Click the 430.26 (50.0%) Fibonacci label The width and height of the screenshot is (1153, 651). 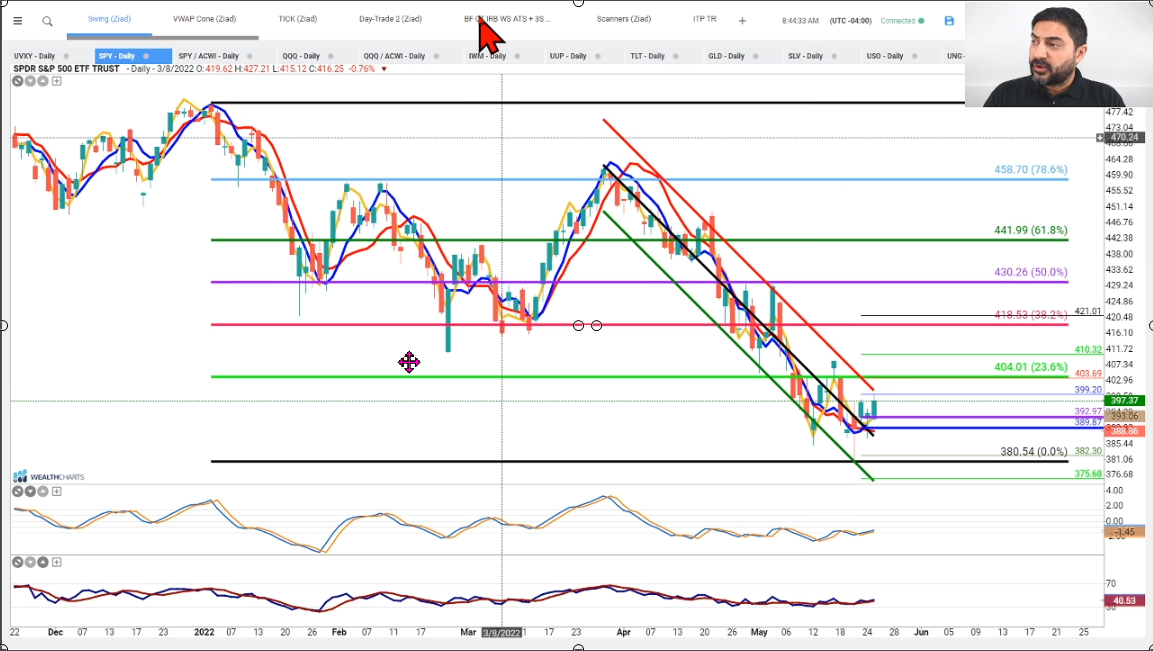coord(1030,272)
